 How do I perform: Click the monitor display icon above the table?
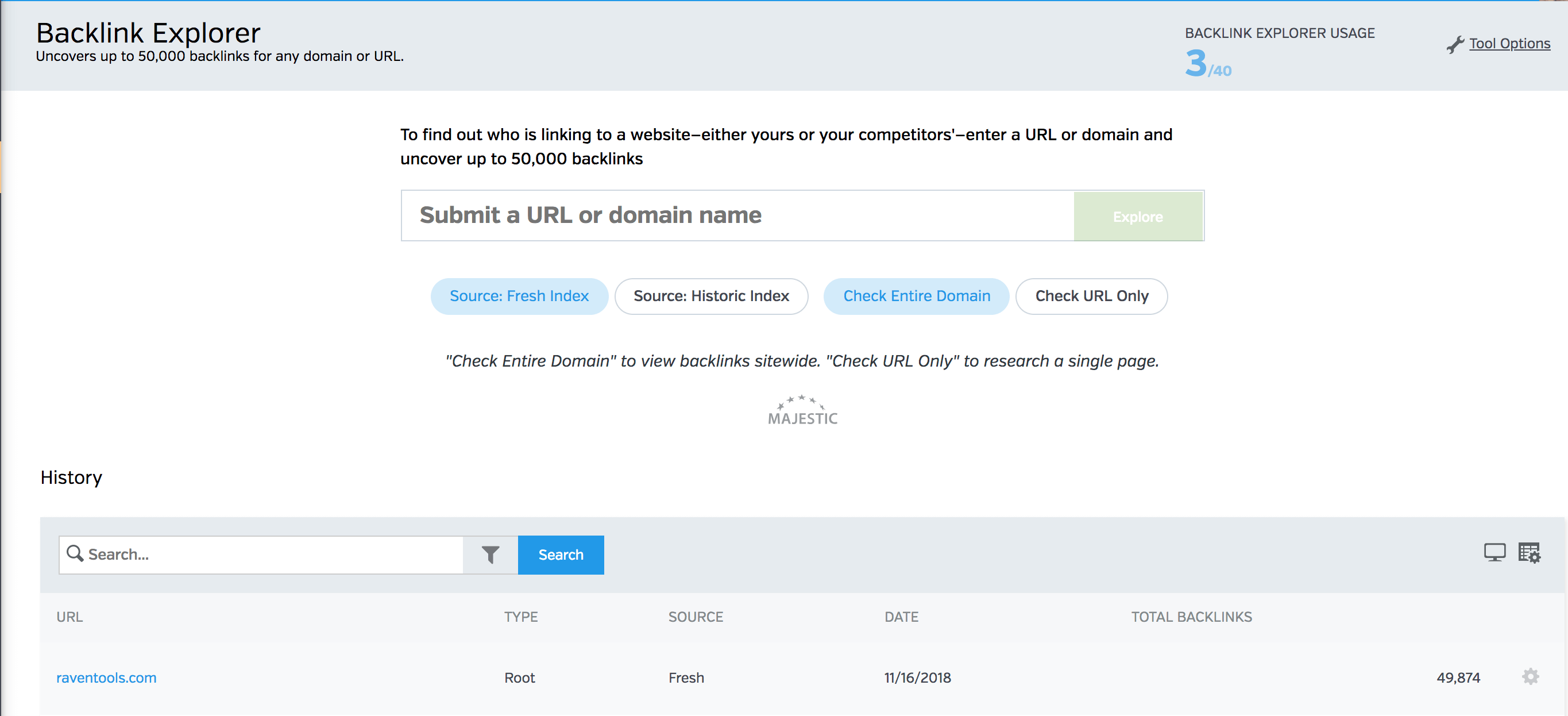(1494, 553)
